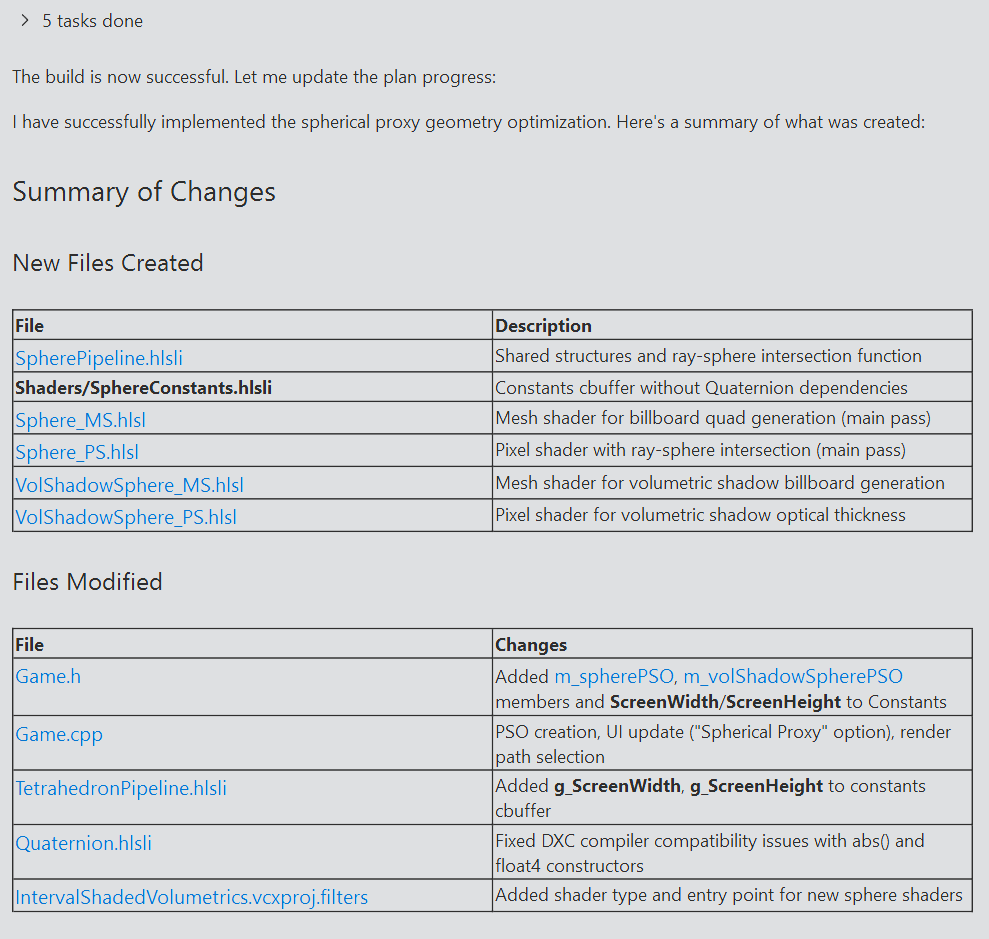989x939 pixels.
Task: Open the SpherePipeline.hlsli file link
Action: (x=99, y=357)
